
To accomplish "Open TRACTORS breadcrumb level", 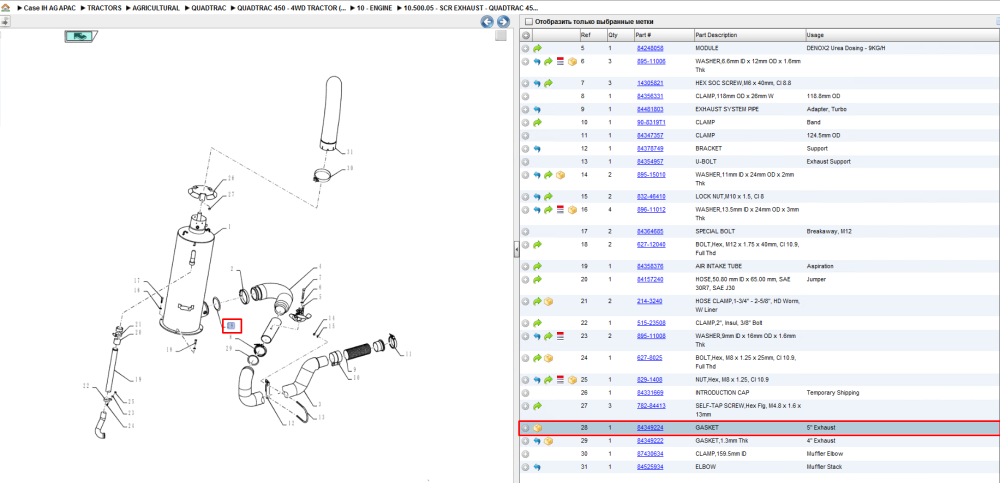I will coord(105,8).
